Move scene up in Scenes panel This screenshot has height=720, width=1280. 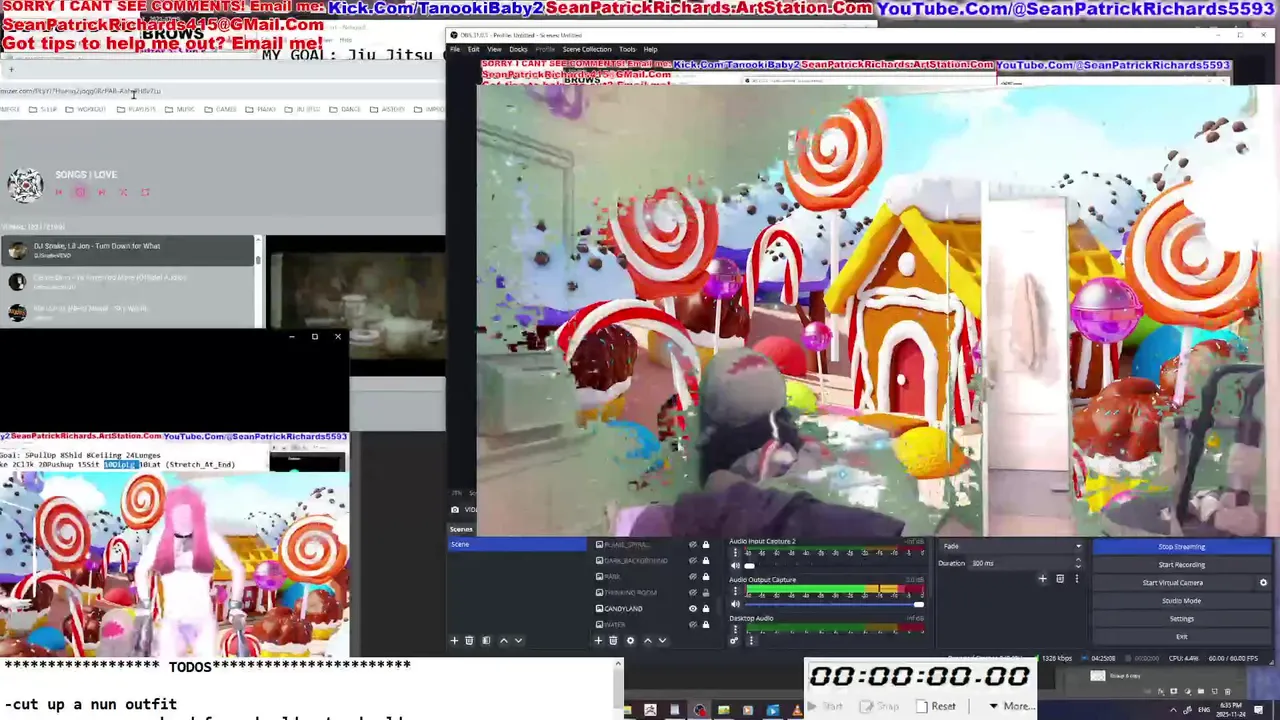coord(503,640)
